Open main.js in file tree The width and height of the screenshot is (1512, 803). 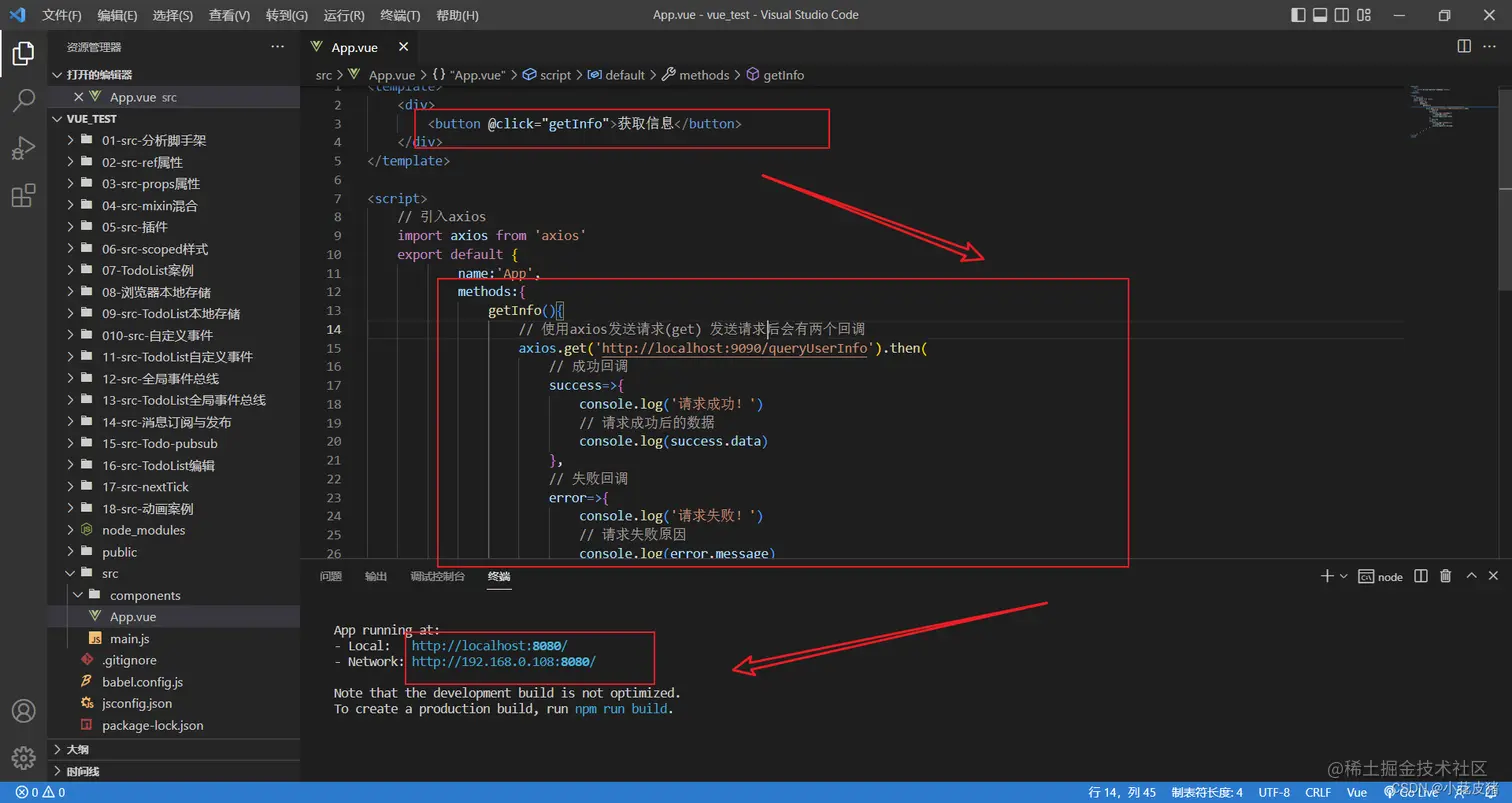coord(174,638)
